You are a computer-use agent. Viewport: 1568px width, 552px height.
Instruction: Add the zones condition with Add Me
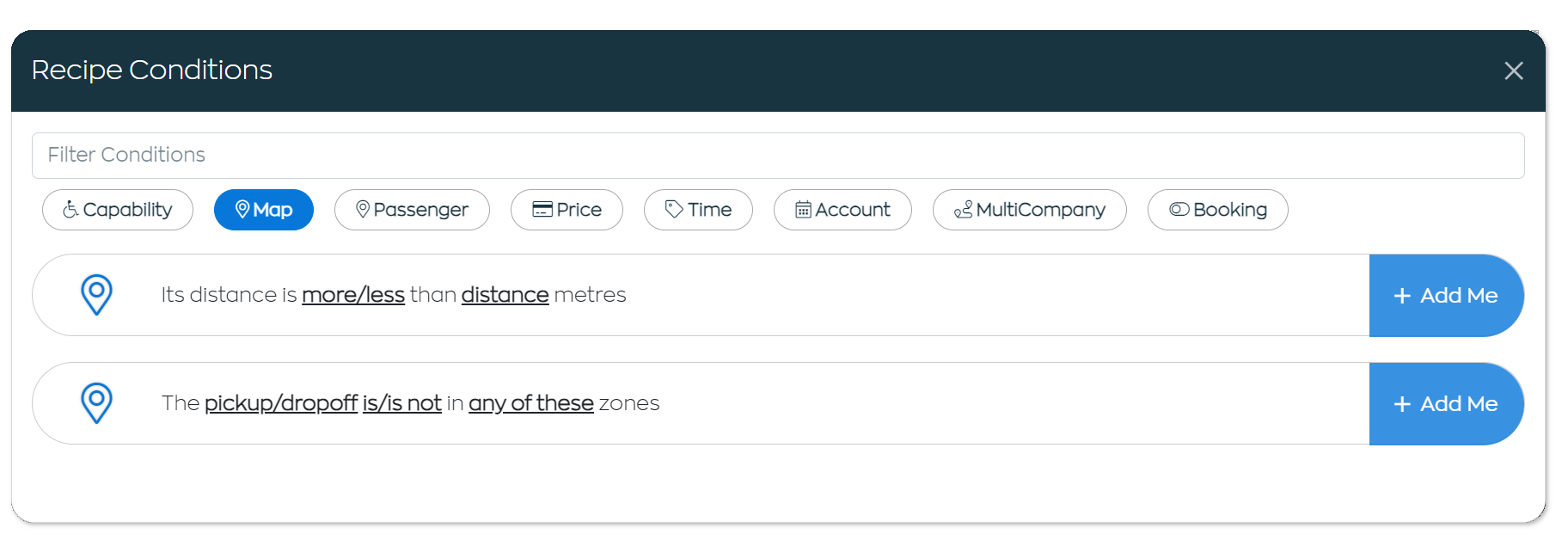pos(1446,403)
